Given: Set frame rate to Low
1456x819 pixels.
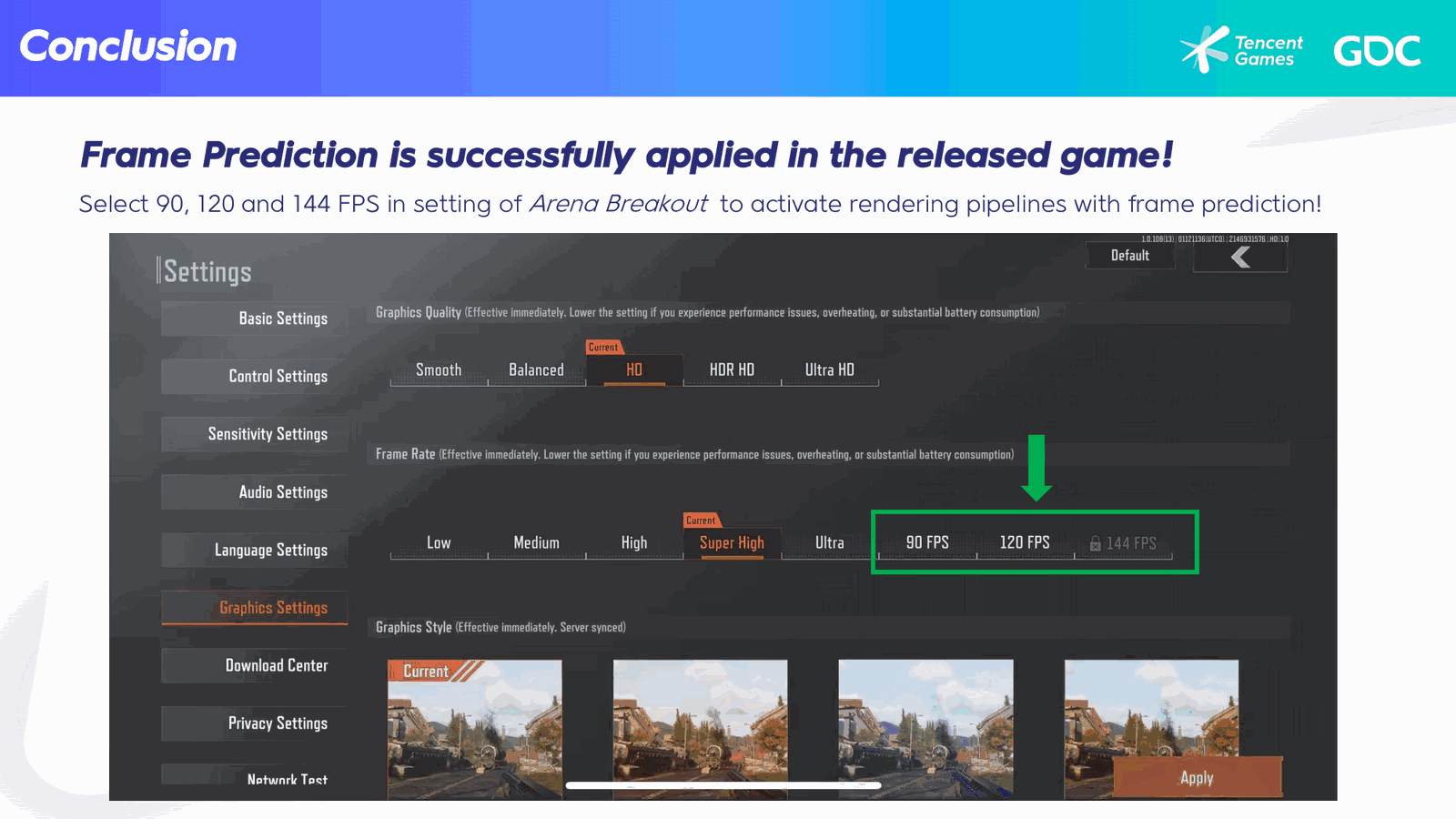Looking at the screenshot, I should pos(439,543).
